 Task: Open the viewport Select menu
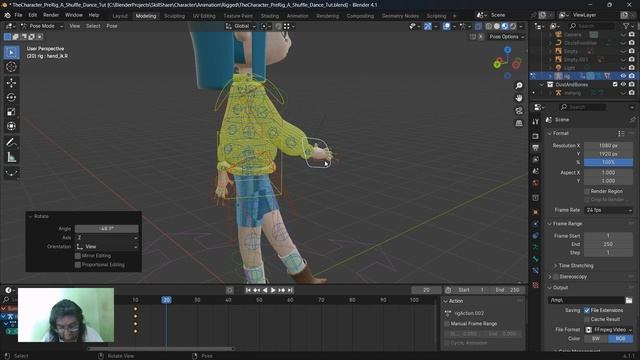pyautogui.click(x=93, y=26)
